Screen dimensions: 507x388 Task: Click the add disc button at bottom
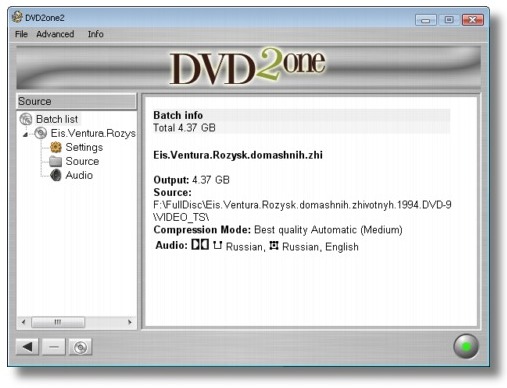(x=80, y=347)
